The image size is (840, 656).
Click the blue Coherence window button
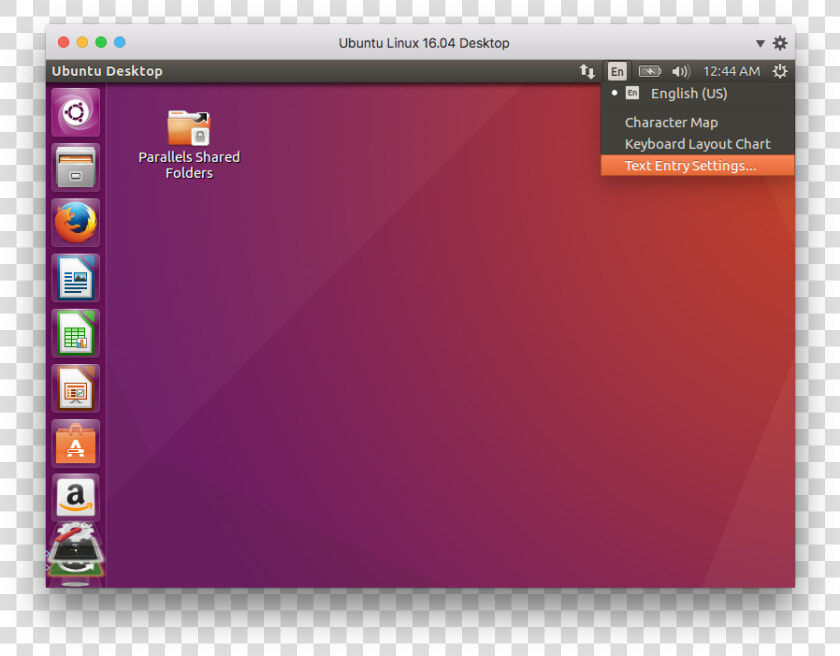(x=120, y=42)
